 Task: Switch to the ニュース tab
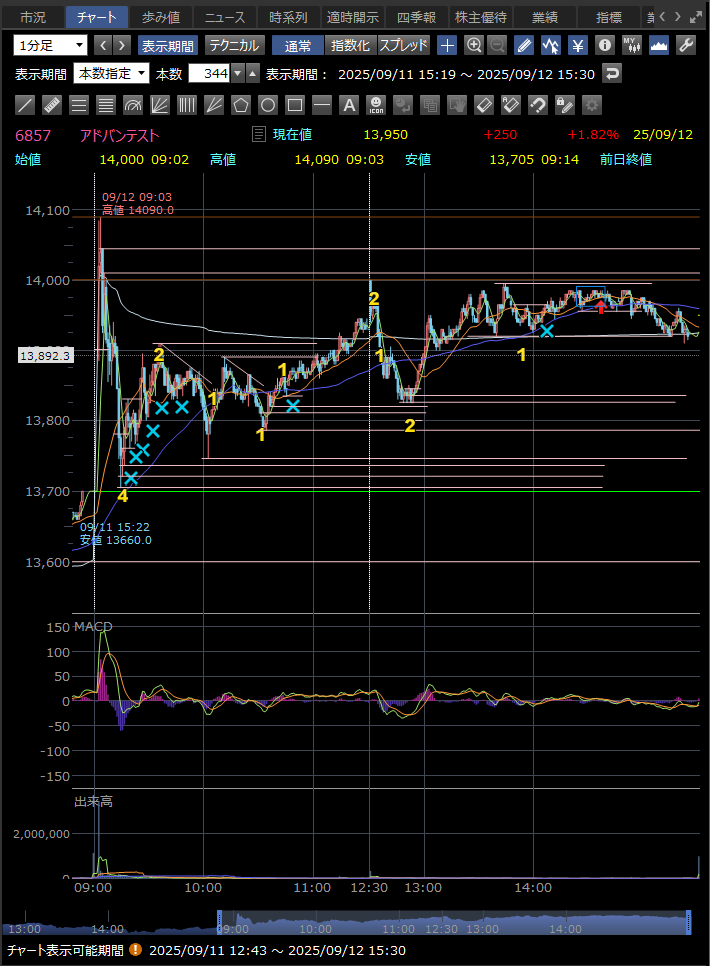[x=225, y=17]
